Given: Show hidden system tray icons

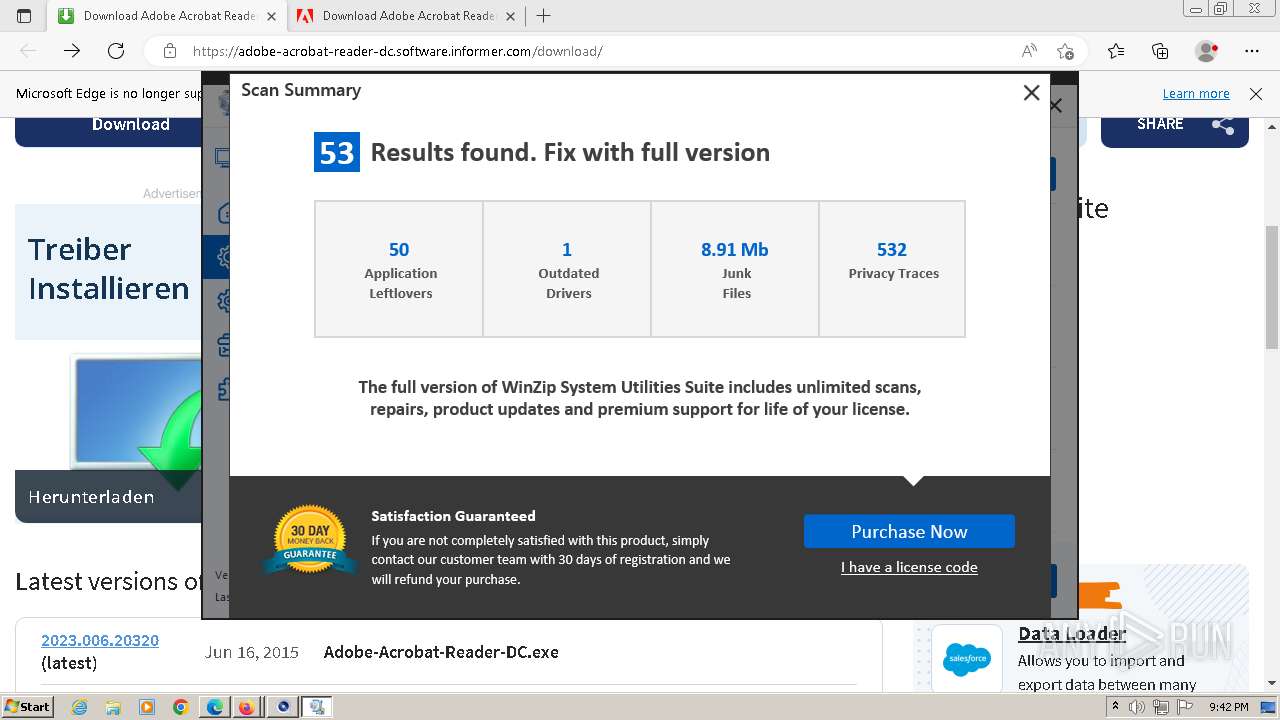Looking at the screenshot, I should pyautogui.click(x=1116, y=707).
